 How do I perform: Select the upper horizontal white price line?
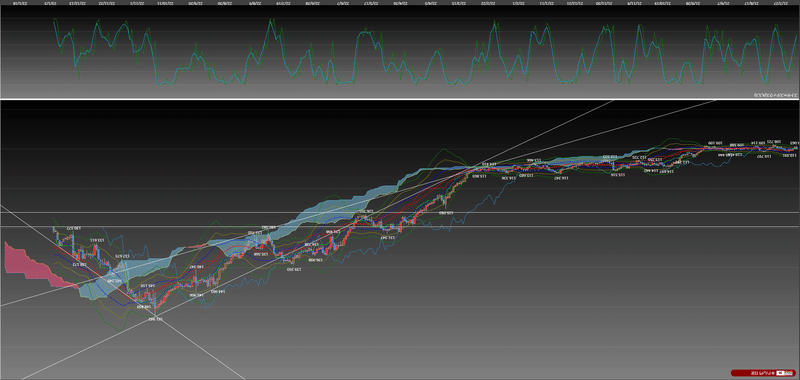pos(400,213)
